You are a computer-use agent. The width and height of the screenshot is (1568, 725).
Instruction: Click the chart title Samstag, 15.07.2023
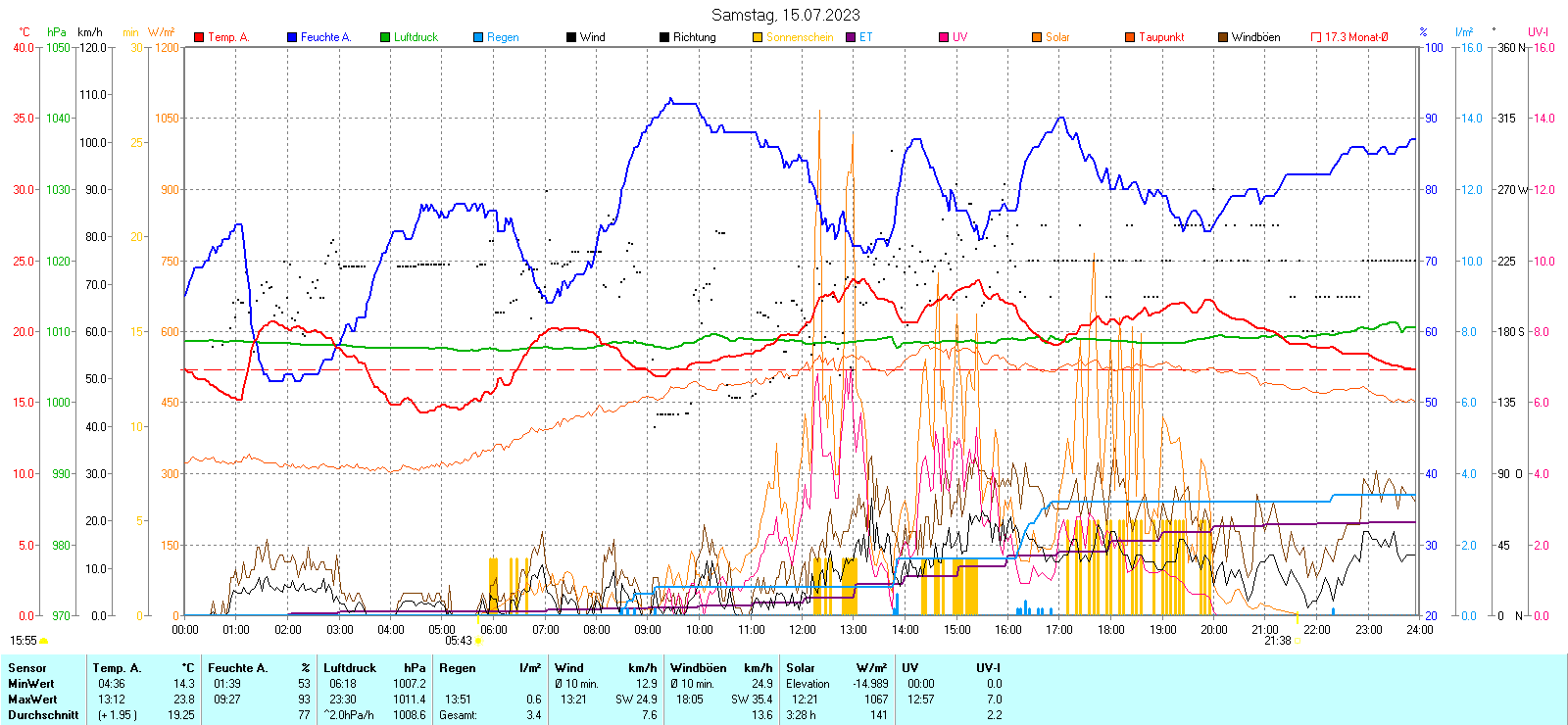pyautogui.click(x=785, y=15)
